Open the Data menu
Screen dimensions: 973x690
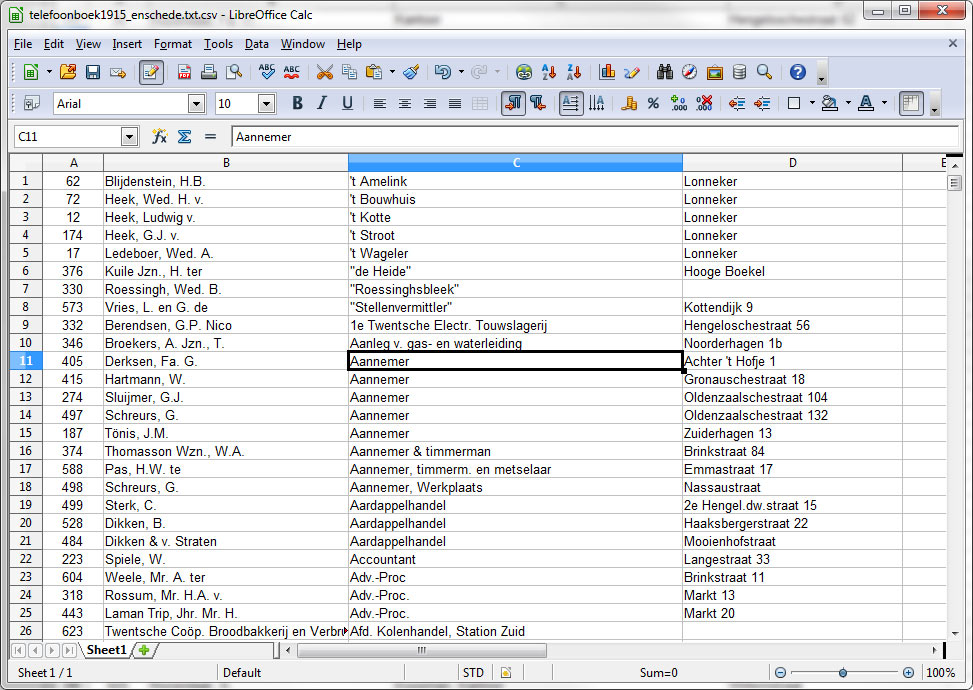coord(256,44)
